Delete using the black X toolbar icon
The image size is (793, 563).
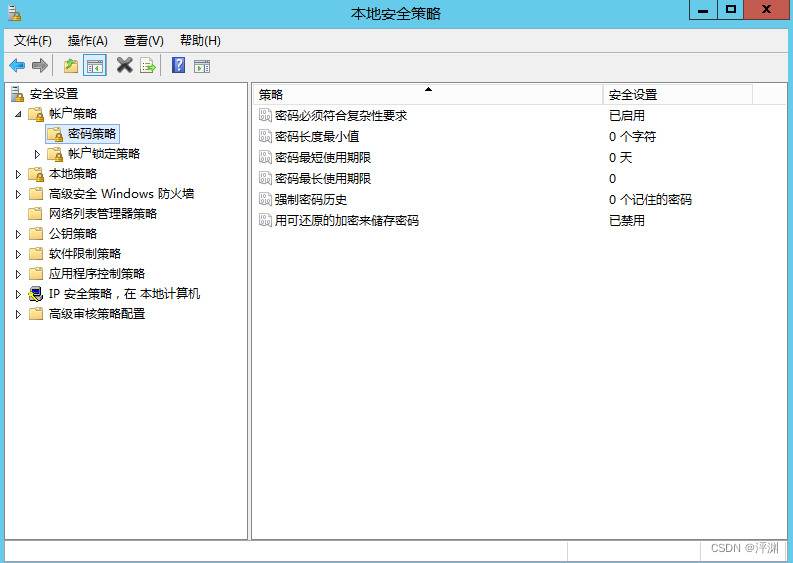coord(124,65)
